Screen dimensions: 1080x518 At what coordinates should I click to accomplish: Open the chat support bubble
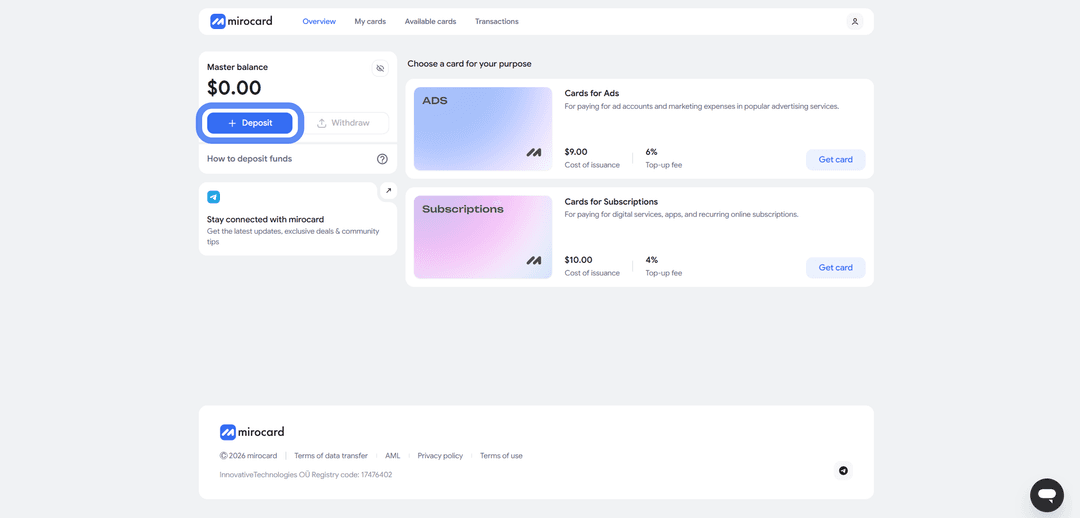pos(1047,495)
